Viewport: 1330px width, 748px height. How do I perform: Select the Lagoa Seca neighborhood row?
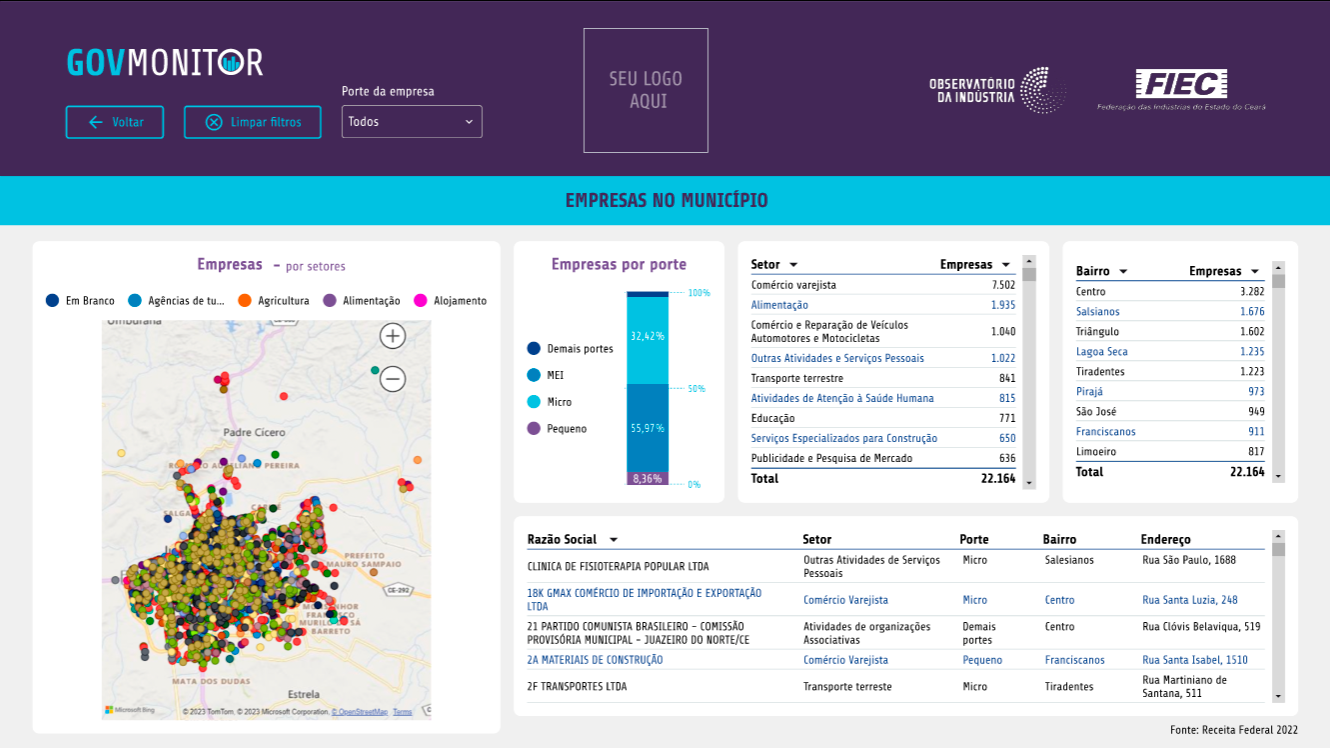pos(1102,352)
